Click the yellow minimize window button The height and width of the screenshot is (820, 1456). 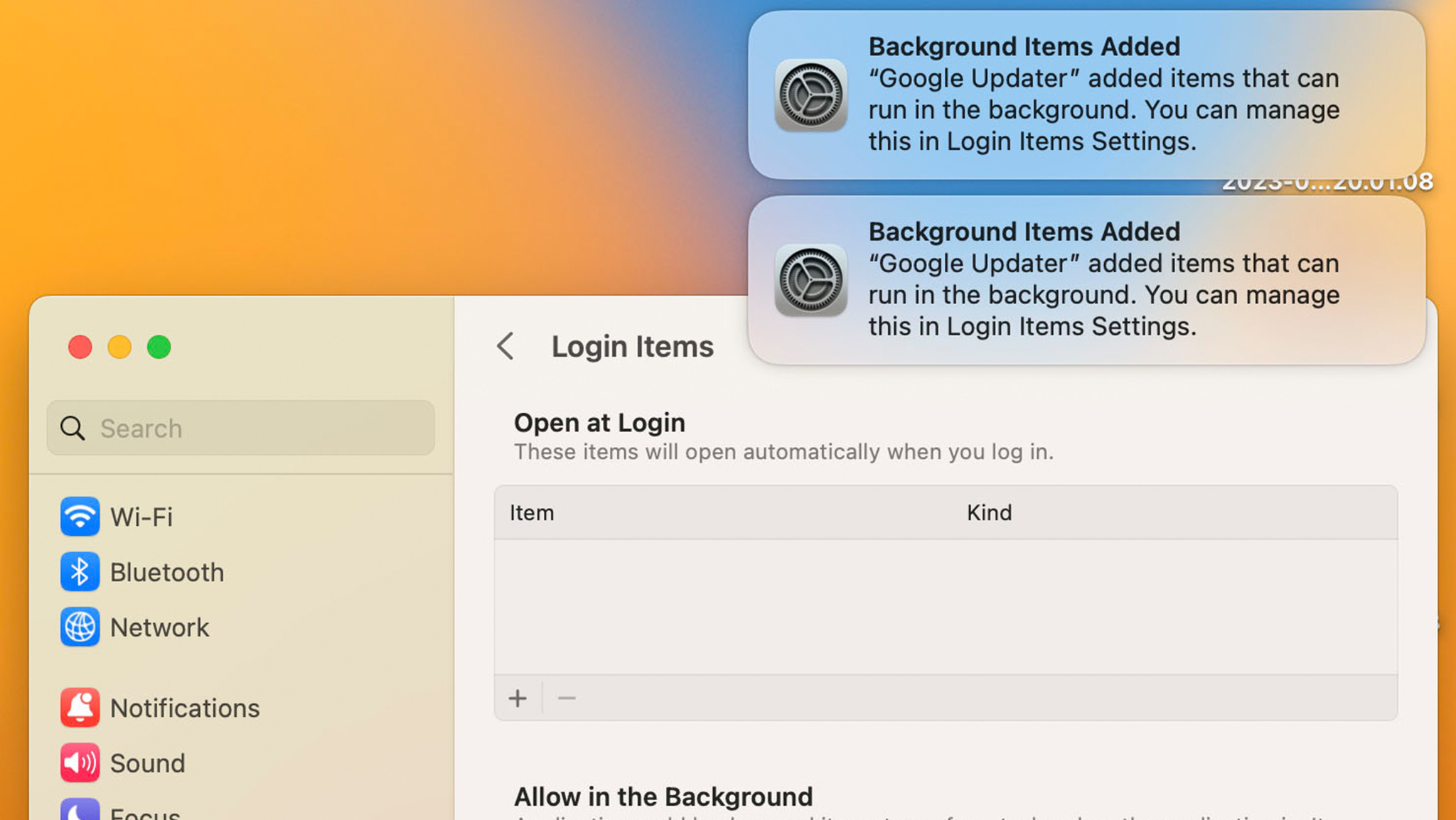coord(119,347)
